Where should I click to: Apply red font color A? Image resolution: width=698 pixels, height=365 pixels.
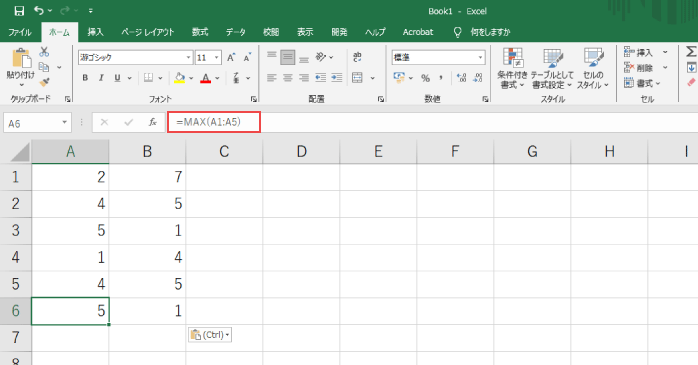tap(205, 78)
